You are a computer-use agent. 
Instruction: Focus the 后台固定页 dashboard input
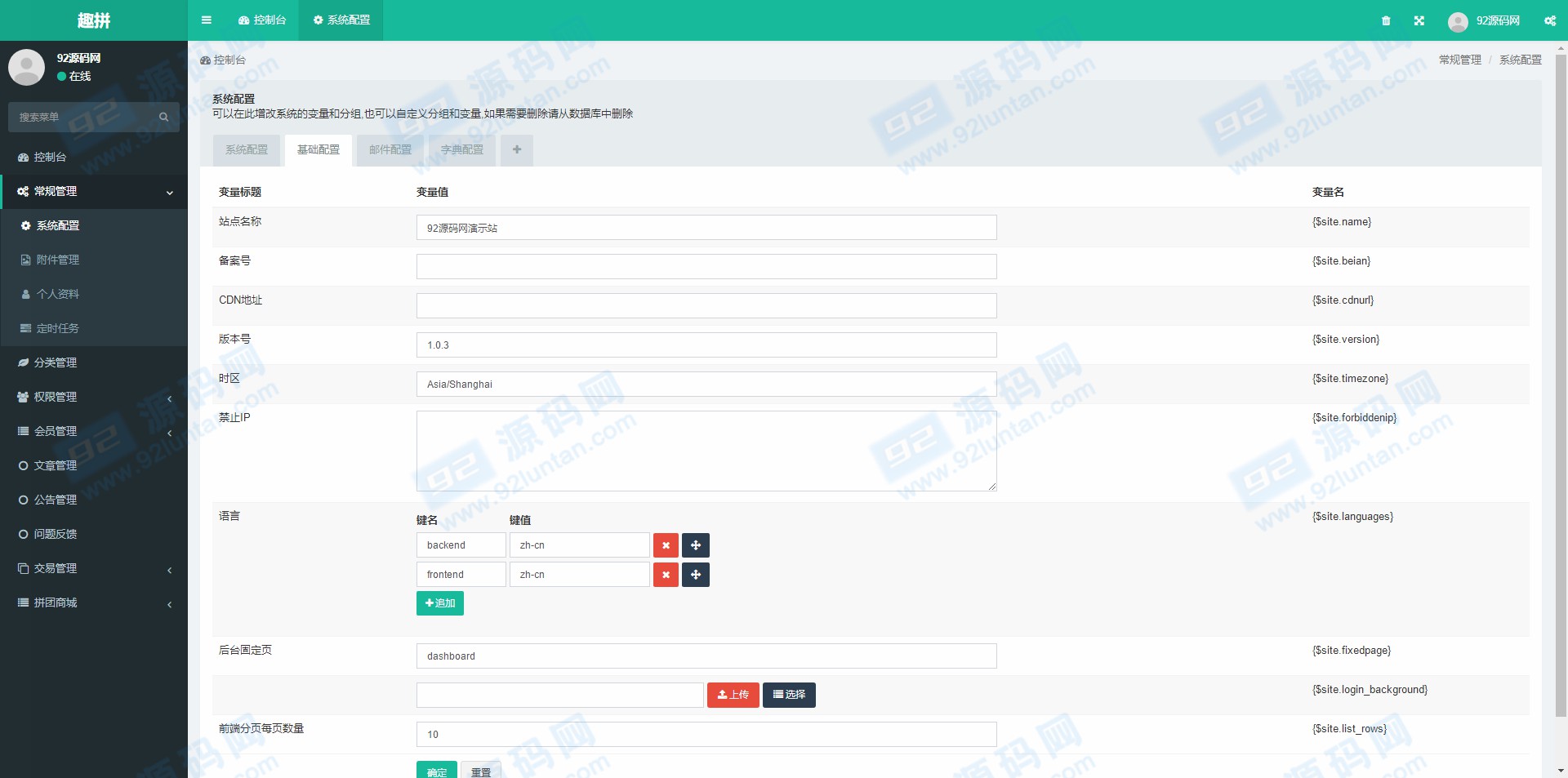pos(706,656)
